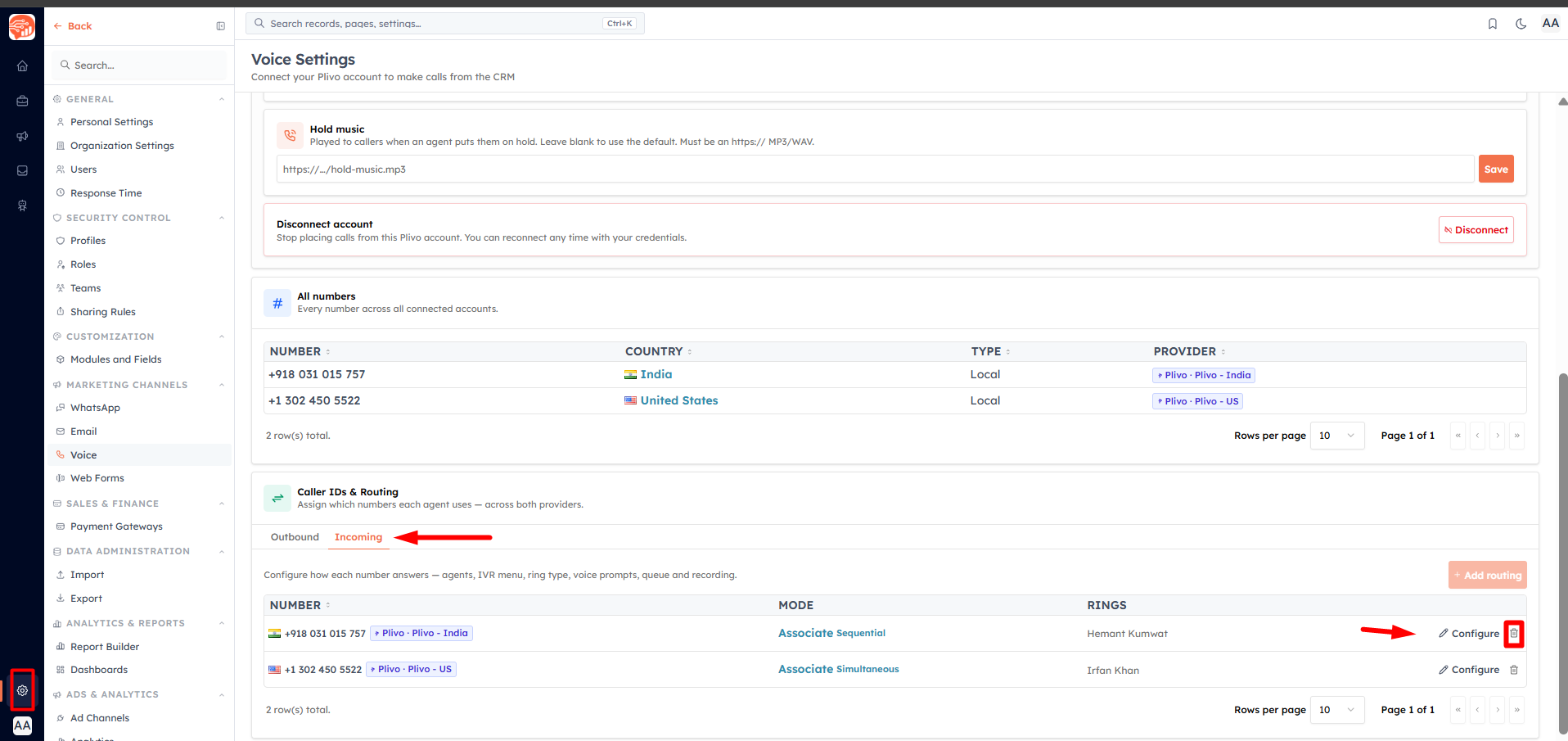Collapse the ANALYTICS & REPORTS section

(x=222, y=623)
